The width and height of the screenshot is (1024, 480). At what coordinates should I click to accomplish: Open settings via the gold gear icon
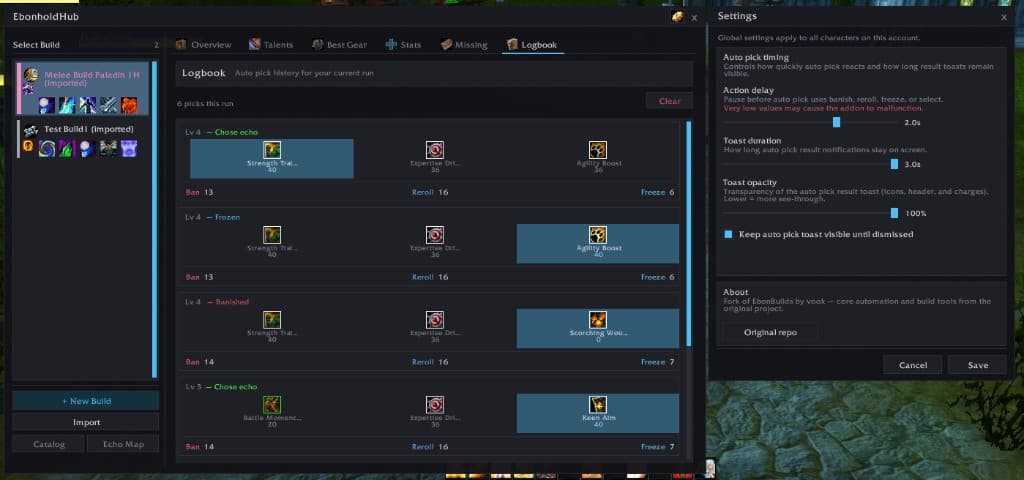(x=677, y=17)
